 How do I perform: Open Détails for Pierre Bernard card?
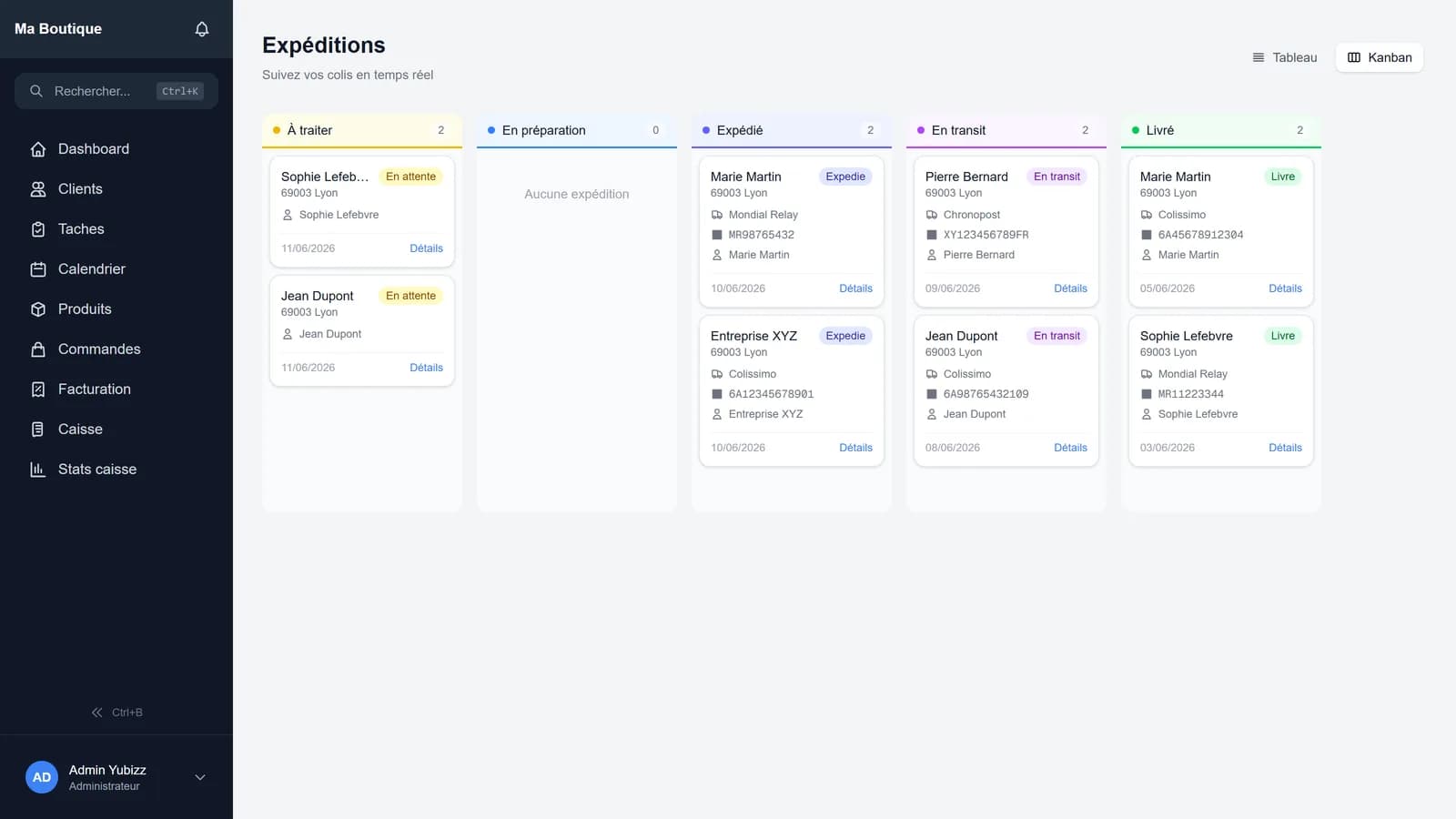[1070, 288]
